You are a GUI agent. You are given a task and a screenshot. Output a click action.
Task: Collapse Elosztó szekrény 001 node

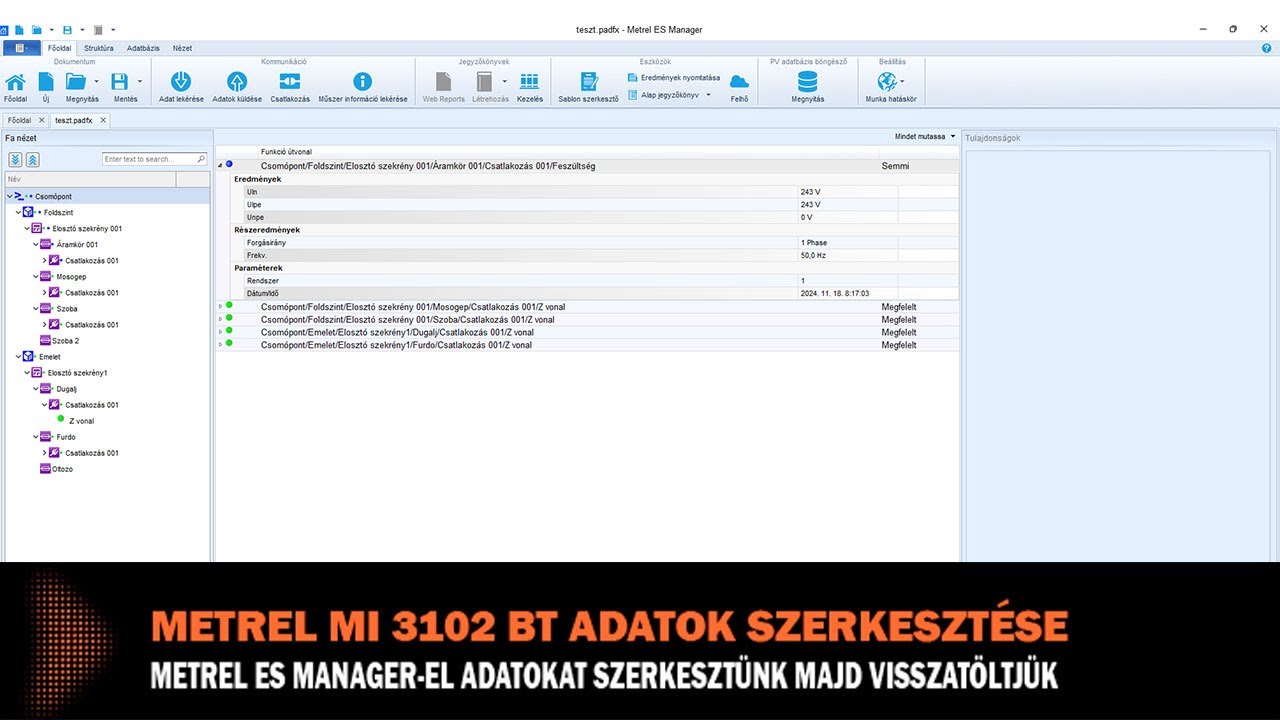[x=27, y=229]
